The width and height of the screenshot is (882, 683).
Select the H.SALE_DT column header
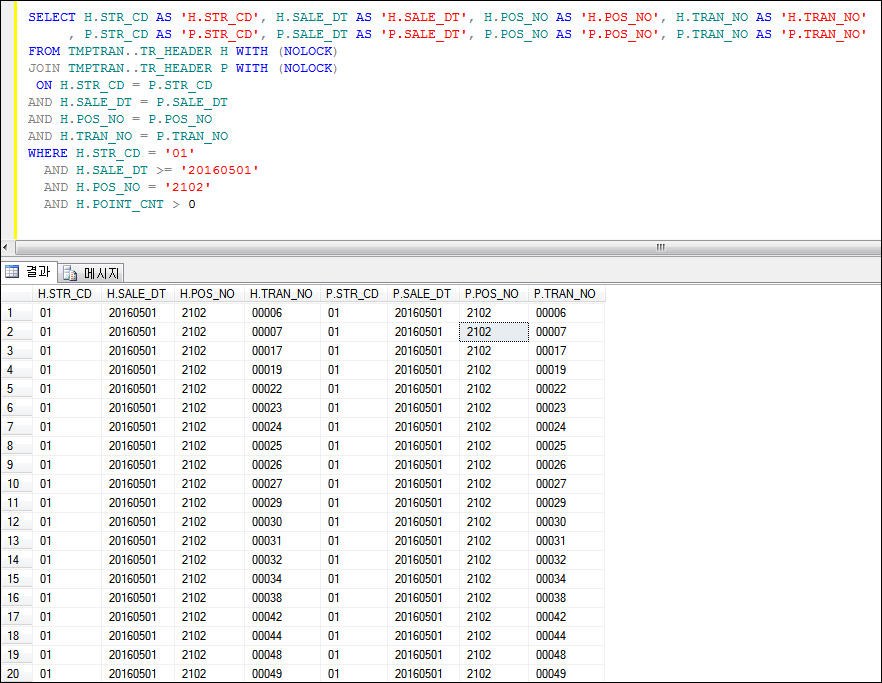pos(137,294)
